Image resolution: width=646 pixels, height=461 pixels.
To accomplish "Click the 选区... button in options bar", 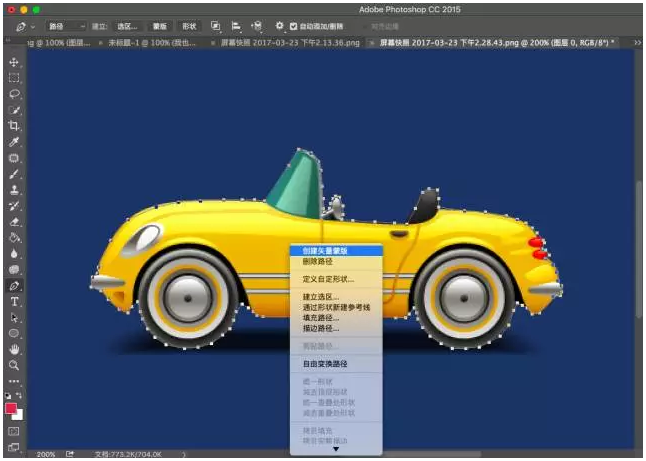I will click(x=127, y=25).
